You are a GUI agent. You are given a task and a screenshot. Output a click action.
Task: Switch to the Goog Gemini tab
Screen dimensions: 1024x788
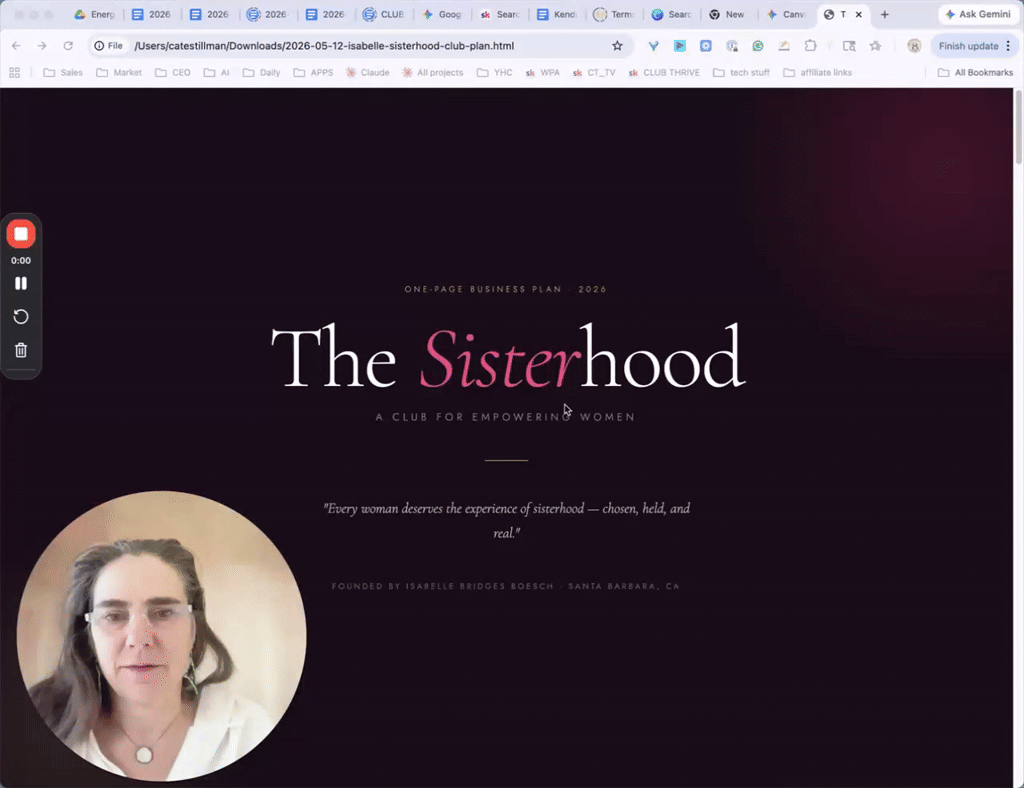tap(442, 14)
